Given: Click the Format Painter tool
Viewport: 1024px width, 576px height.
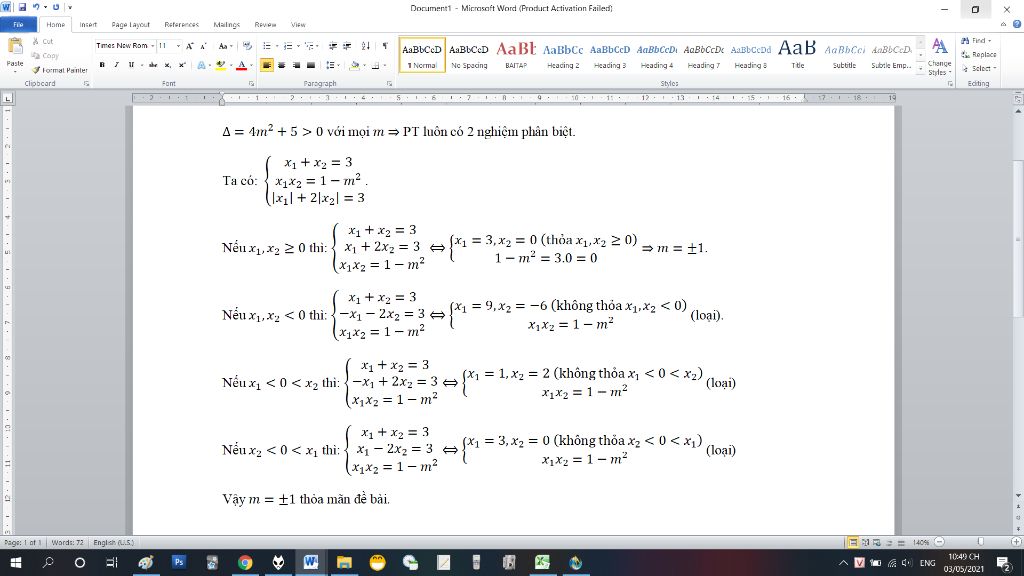Looking at the screenshot, I should pos(59,70).
